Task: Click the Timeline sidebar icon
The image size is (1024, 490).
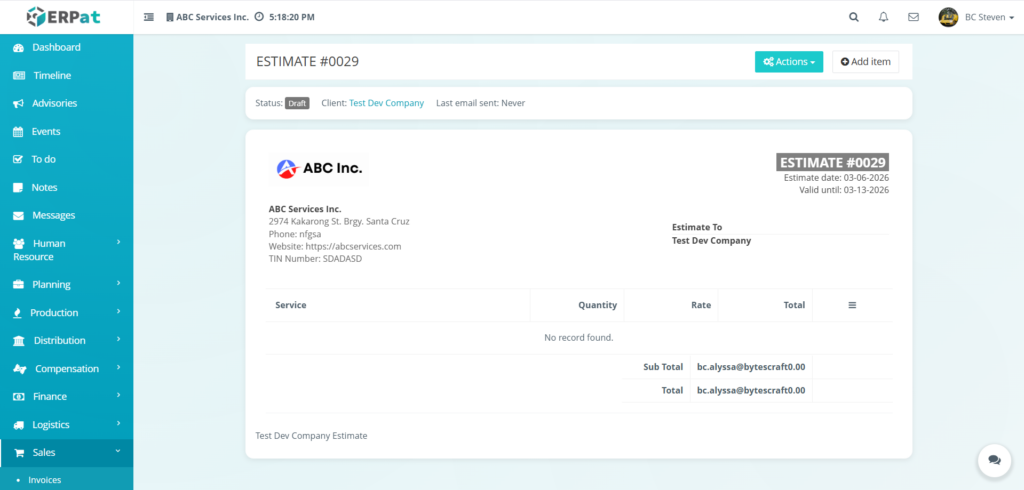Action: 19,76
